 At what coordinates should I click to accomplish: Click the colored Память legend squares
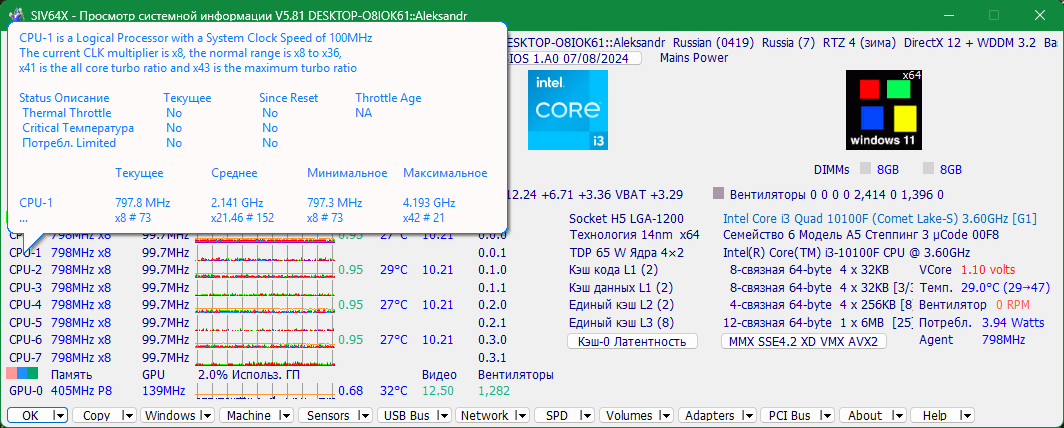click(22, 374)
